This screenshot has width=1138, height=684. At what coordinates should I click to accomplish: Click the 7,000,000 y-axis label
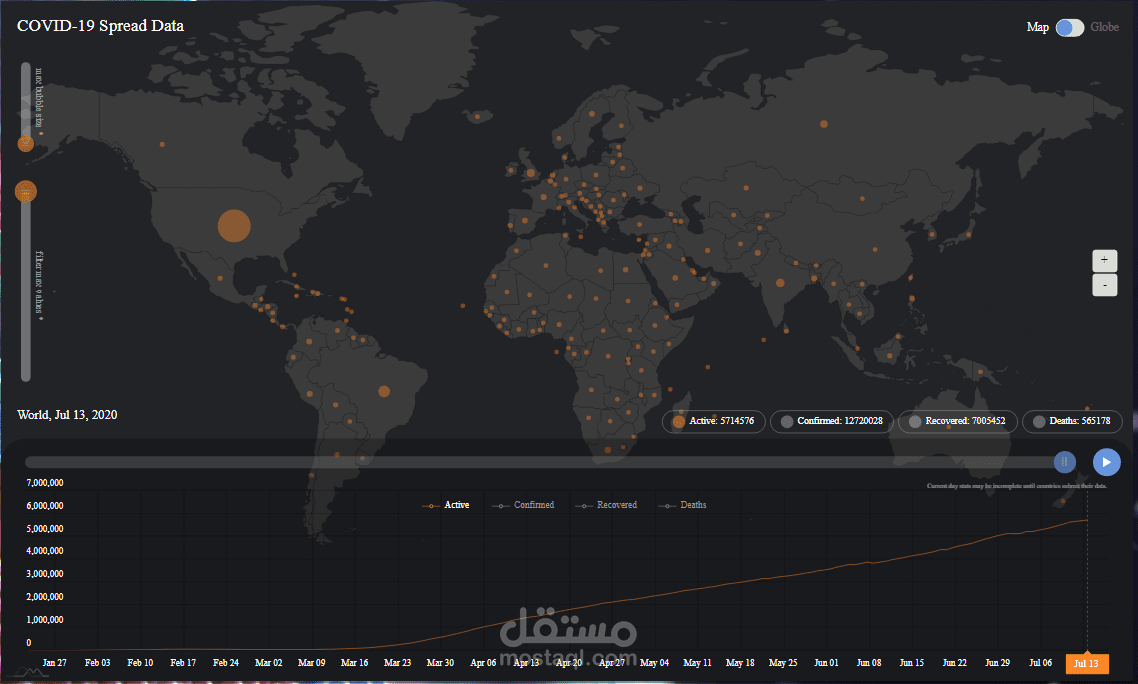(45, 483)
